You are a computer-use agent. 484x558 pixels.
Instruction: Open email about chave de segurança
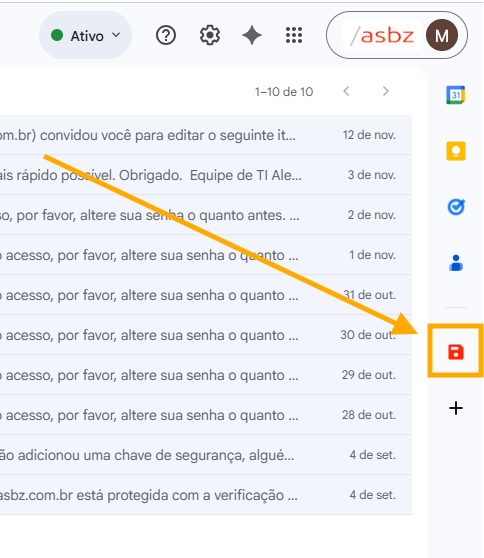206,454
